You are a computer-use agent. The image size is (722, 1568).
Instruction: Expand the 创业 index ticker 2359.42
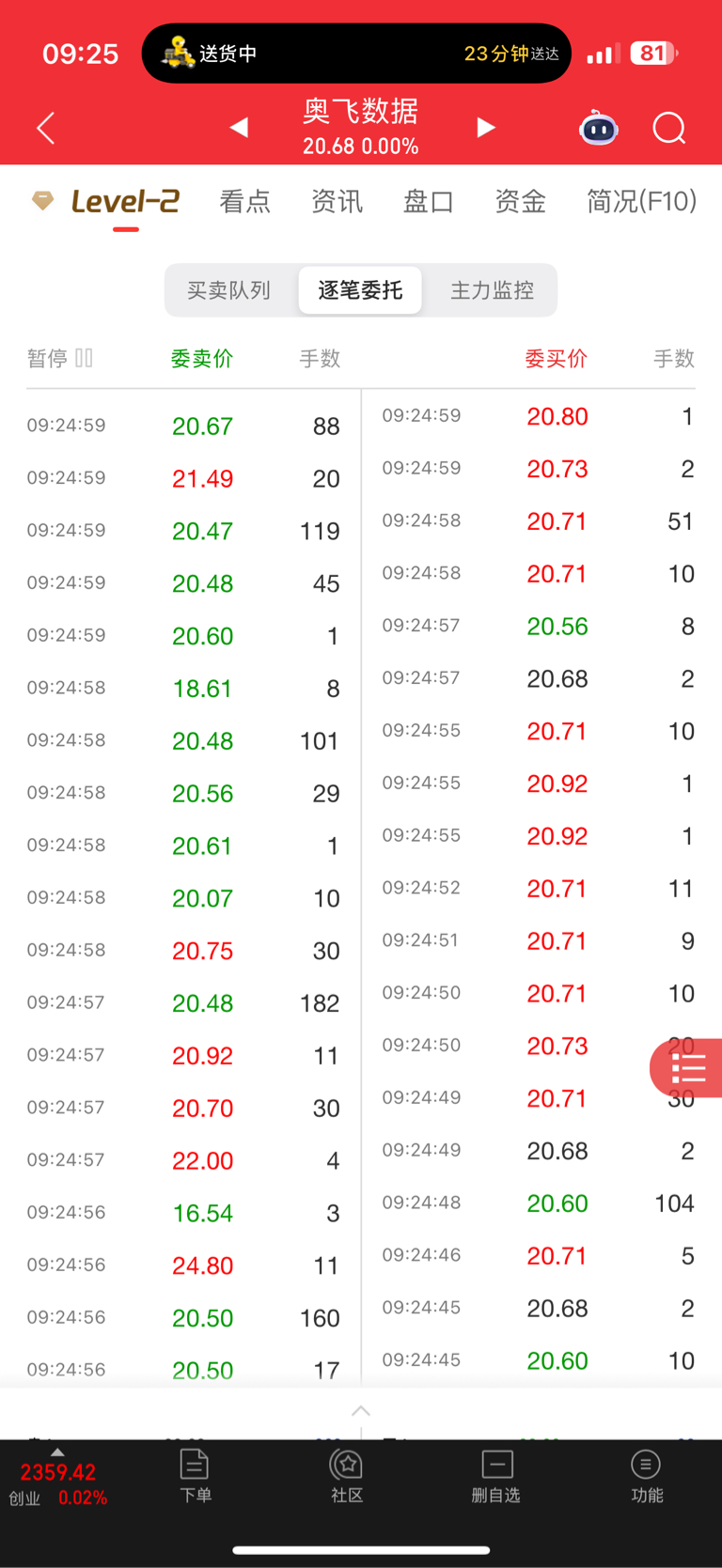pyautogui.click(x=58, y=1471)
